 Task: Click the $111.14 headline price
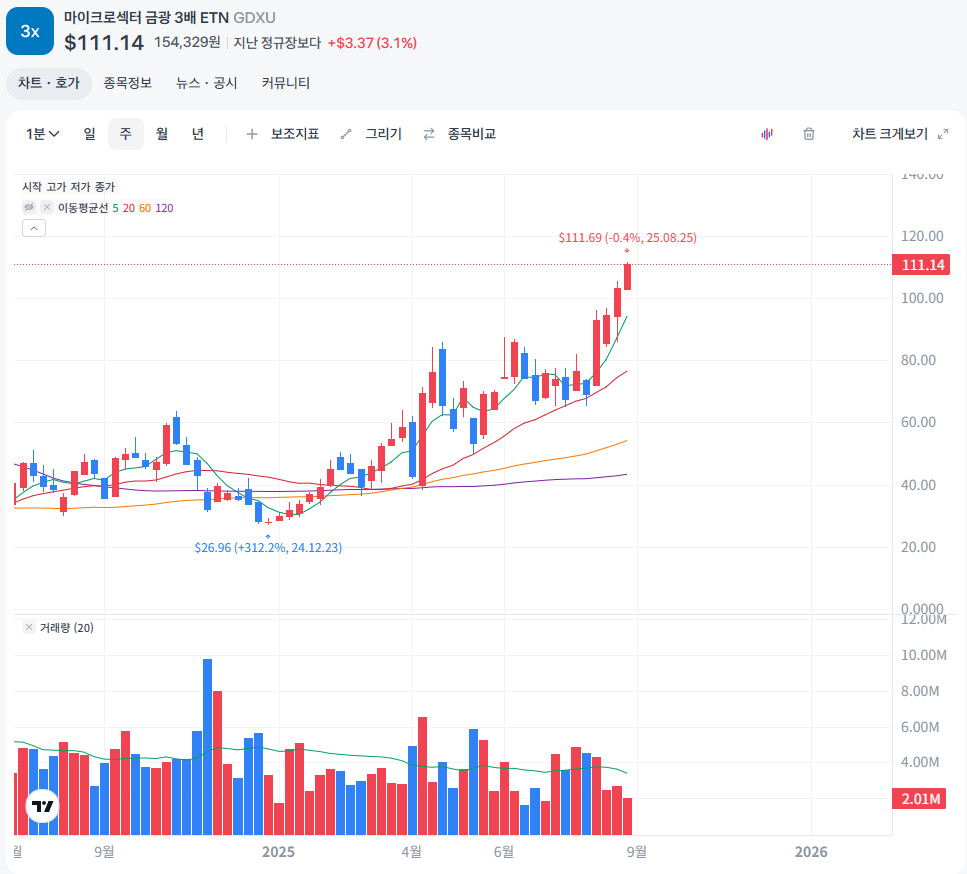pyautogui.click(x=104, y=43)
